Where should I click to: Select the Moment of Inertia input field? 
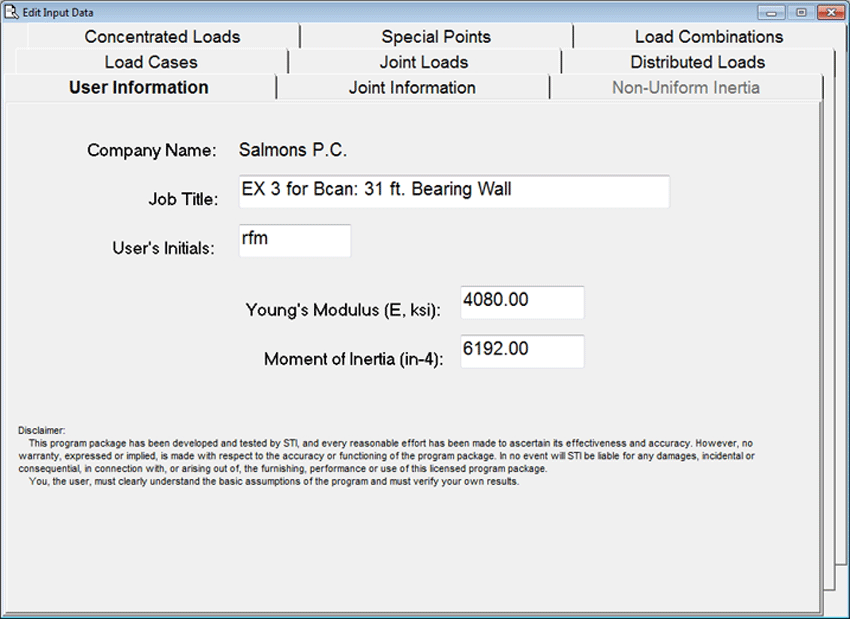[x=521, y=351]
